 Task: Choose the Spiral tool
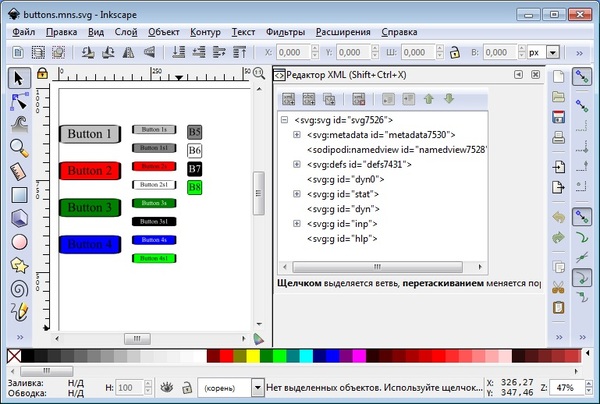click(x=19, y=288)
